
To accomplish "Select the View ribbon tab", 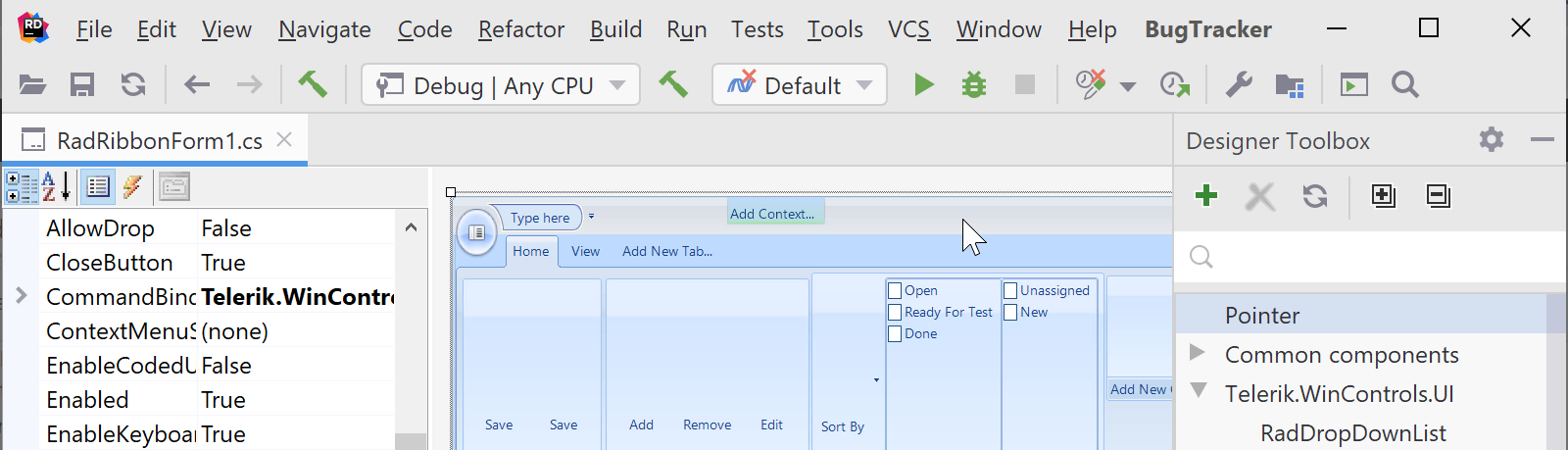I will click(x=585, y=251).
